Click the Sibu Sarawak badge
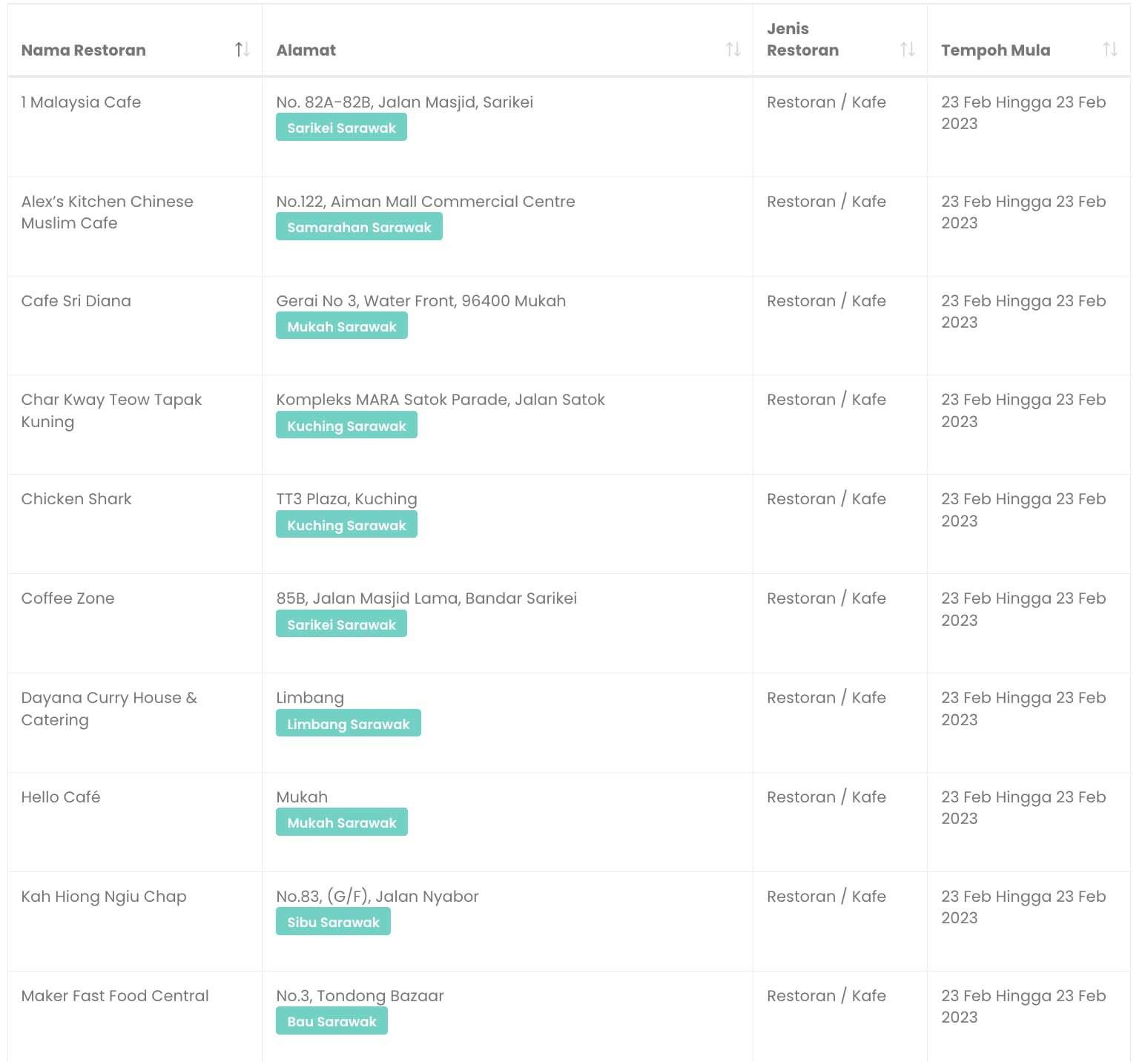 click(x=333, y=922)
